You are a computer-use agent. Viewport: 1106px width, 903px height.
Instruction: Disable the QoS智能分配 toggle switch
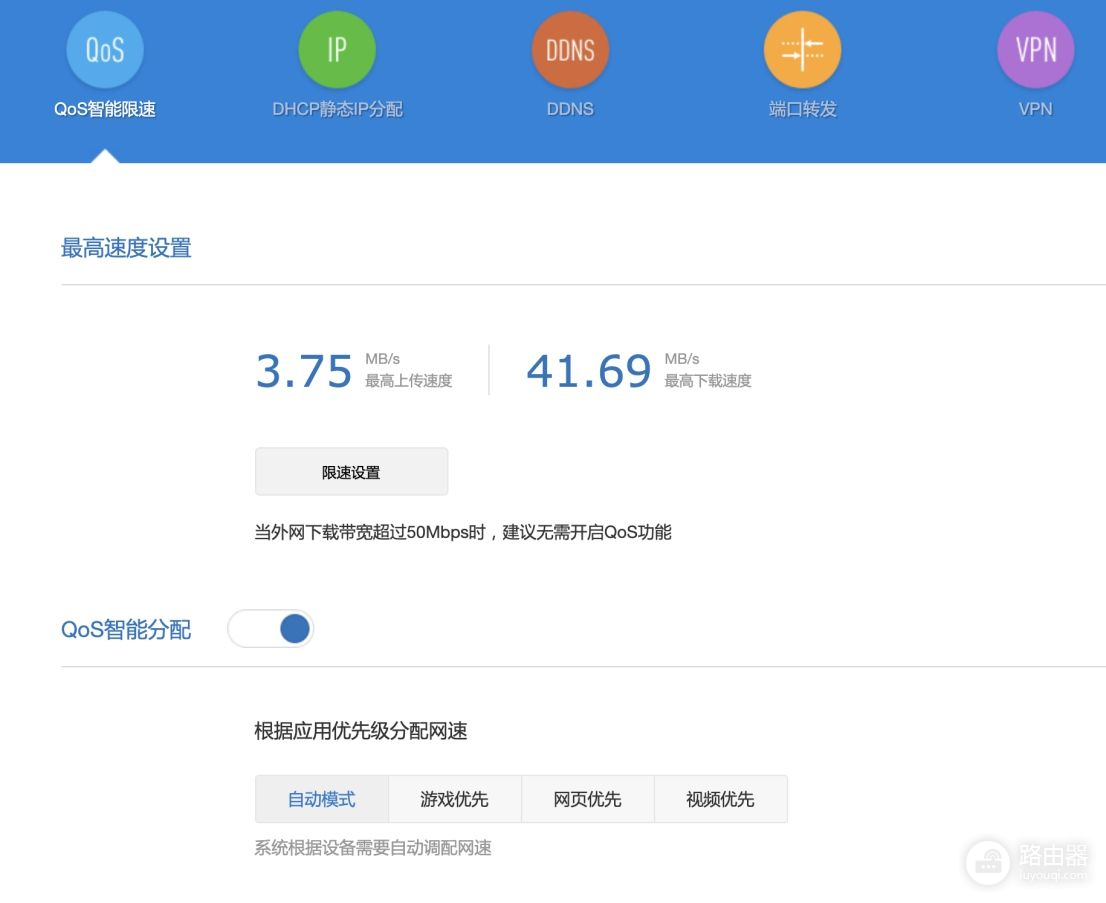tap(271, 629)
